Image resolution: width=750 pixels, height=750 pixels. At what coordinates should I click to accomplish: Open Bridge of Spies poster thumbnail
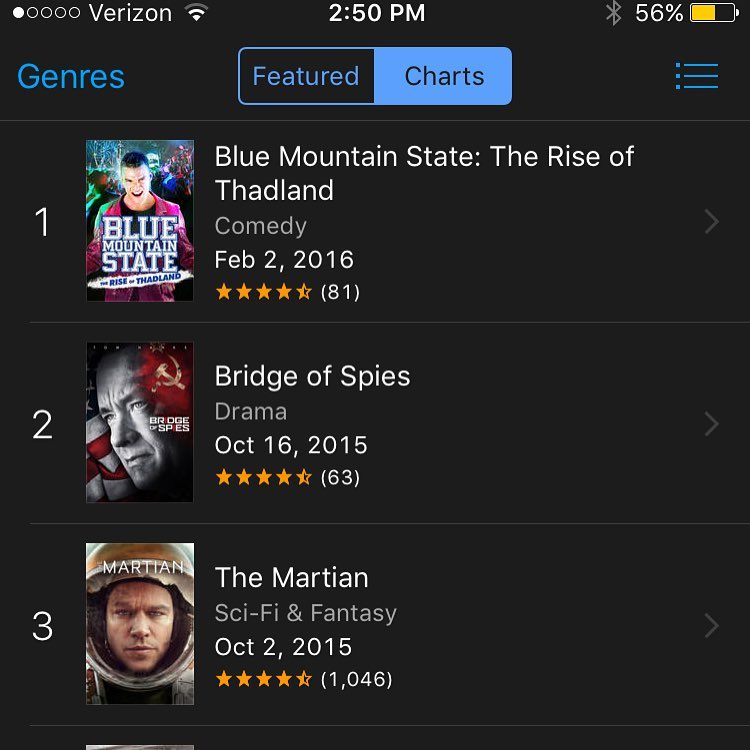click(x=140, y=422)
